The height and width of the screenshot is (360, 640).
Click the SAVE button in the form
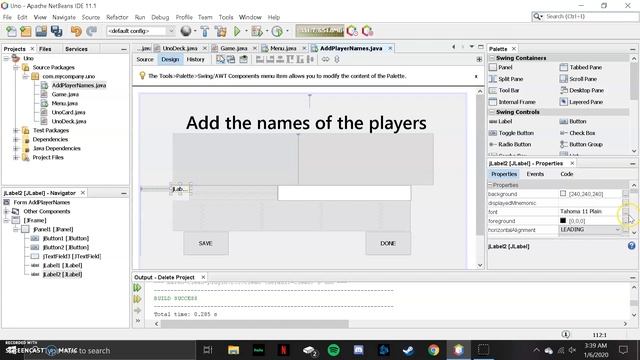pos(206,243)
